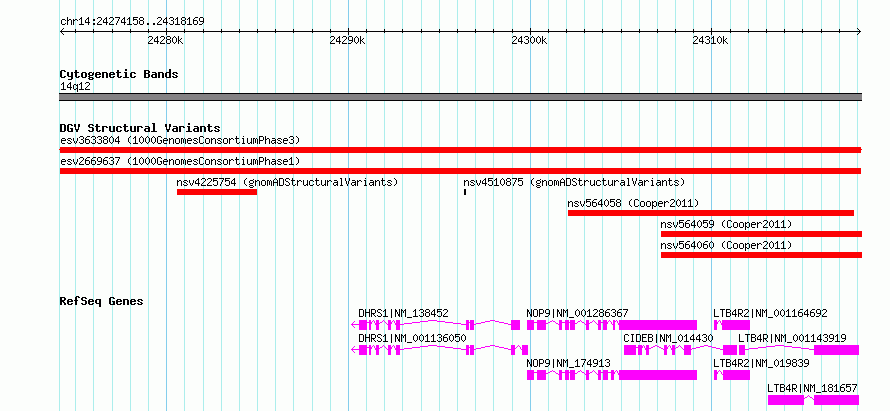This screenshot has width=890, height=411.
Task: Select the Cytogenetic Bands track title
Action: click(x=119, y=74)
